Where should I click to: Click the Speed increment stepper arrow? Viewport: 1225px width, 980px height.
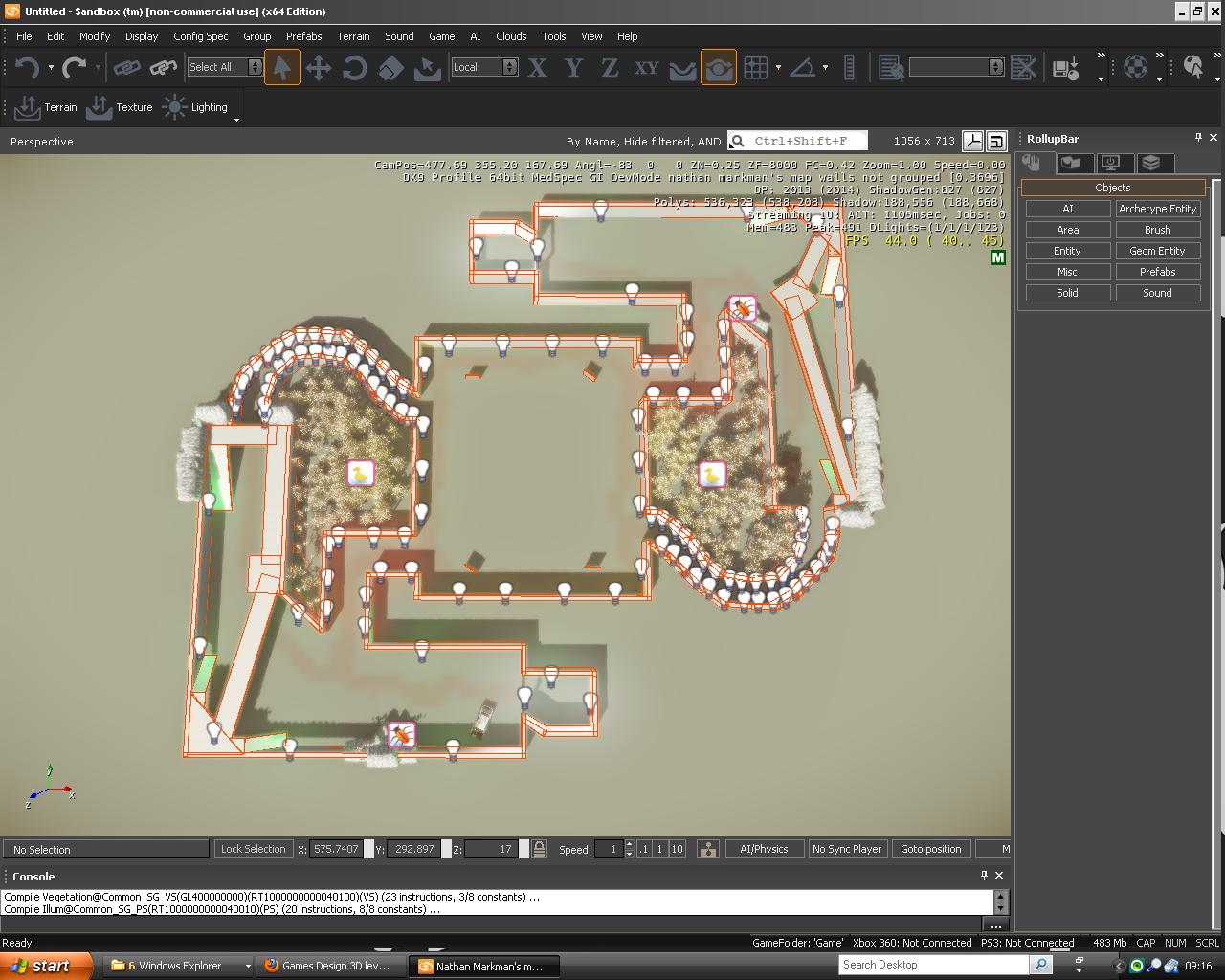pyautogui.click(x=630, y=844)
